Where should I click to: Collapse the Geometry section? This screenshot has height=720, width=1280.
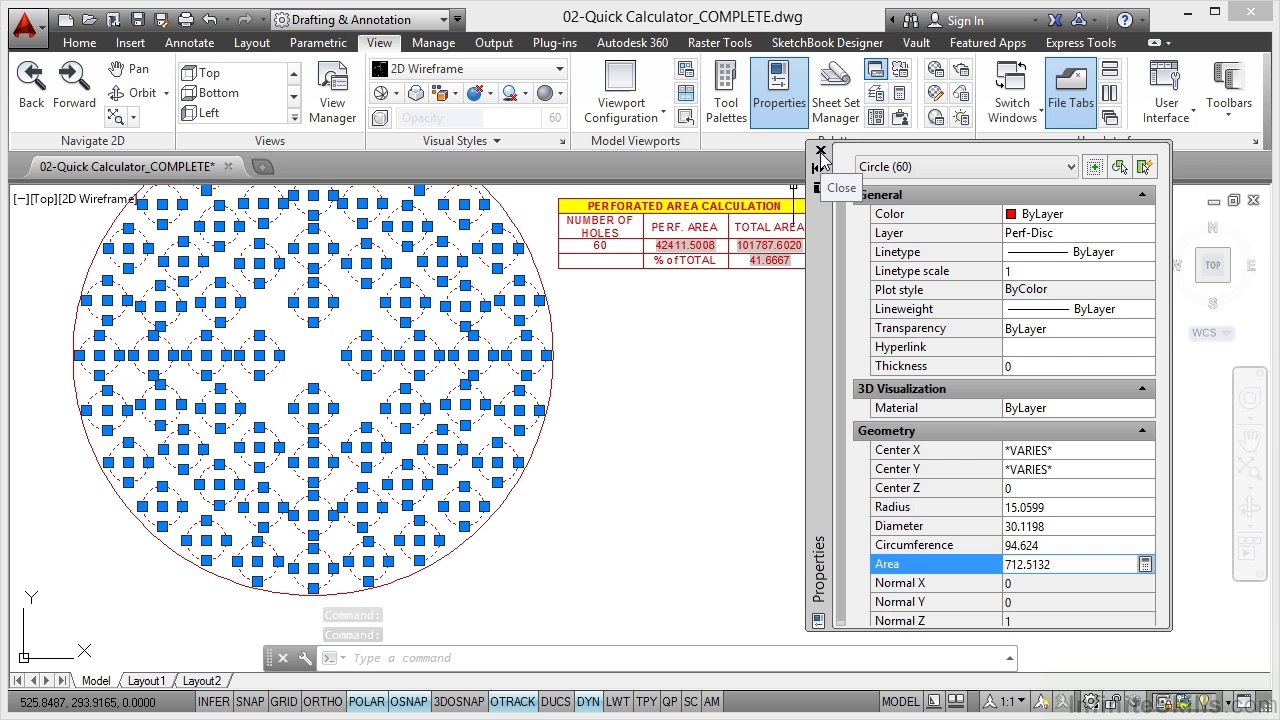pos(1142,431)
